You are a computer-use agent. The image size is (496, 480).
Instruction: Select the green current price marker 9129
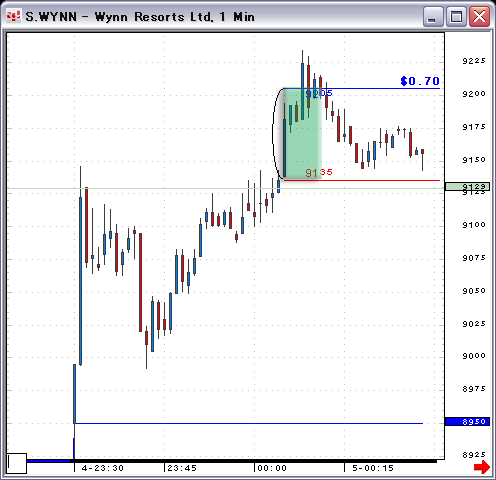(x=467, y=186)
